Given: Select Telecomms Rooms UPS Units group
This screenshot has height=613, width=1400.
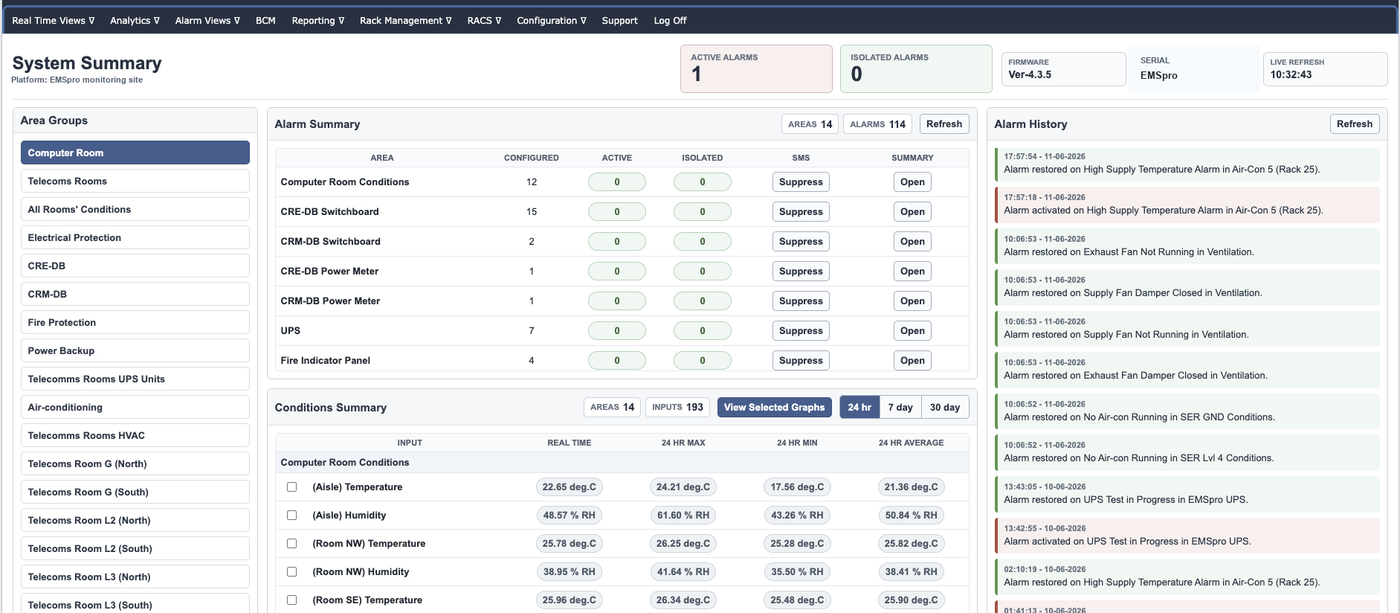Looking at the screenshot, I should [135, 379].
